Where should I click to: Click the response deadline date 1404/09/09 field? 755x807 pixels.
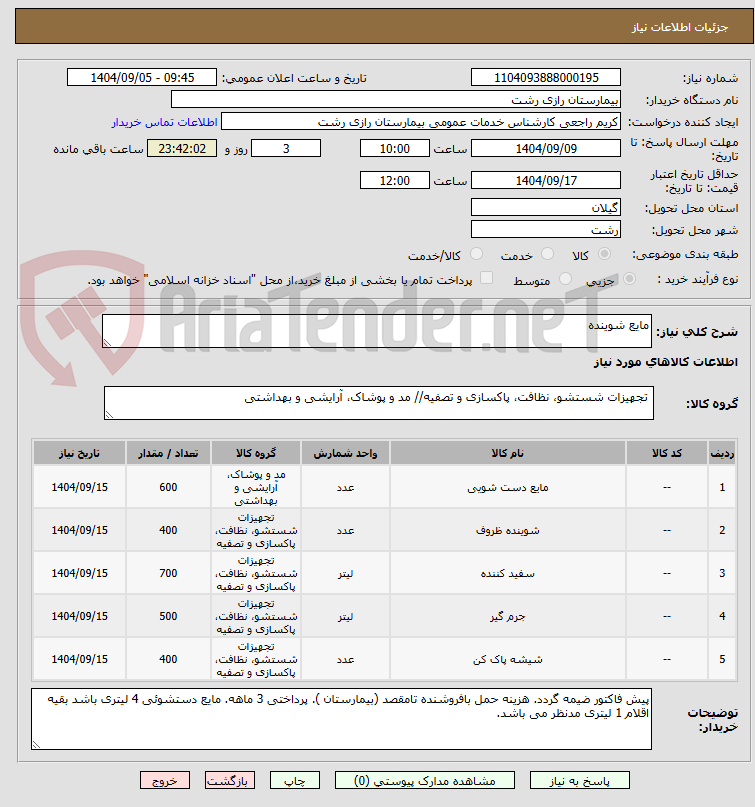[546, 149]
